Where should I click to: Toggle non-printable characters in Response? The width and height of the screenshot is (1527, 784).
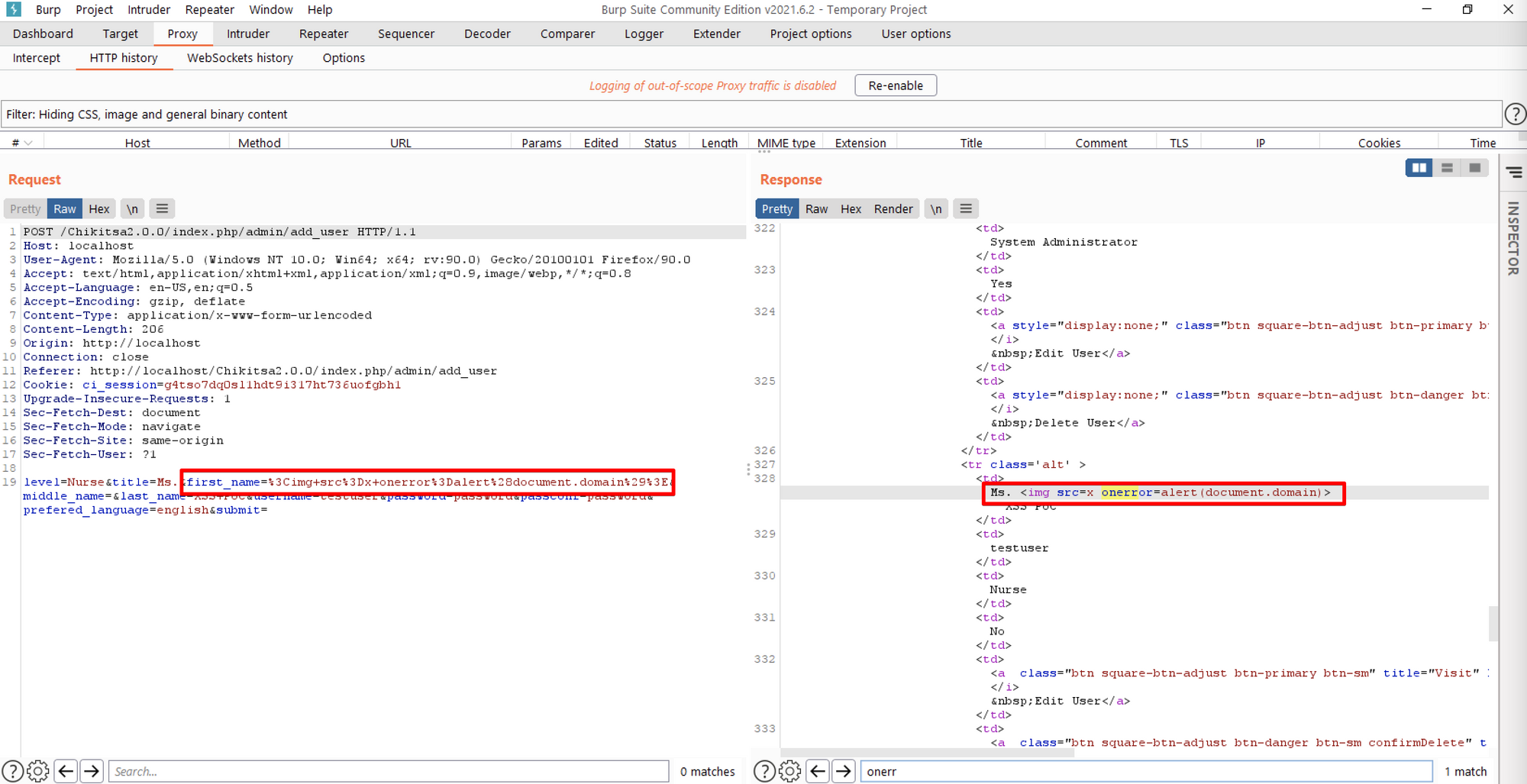click(x=936, y=208)
